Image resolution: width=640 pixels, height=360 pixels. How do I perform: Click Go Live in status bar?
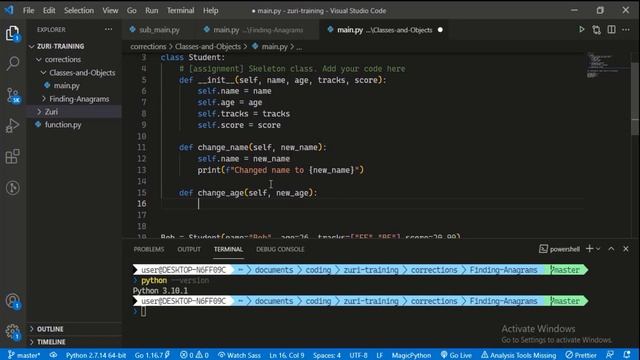(456, 355)
